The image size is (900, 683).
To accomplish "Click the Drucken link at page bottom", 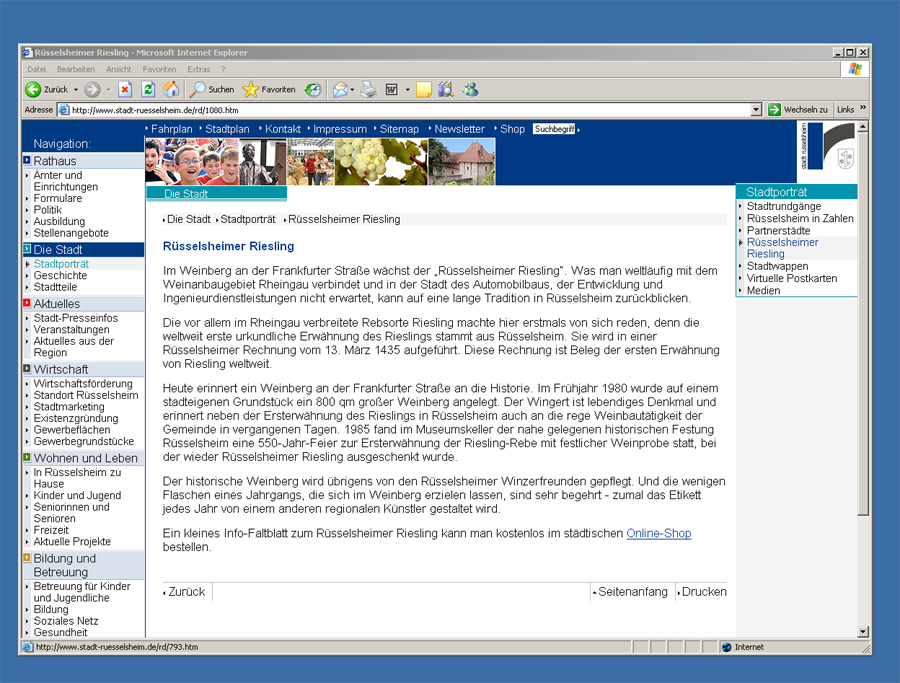I will (x=704, y=592).
